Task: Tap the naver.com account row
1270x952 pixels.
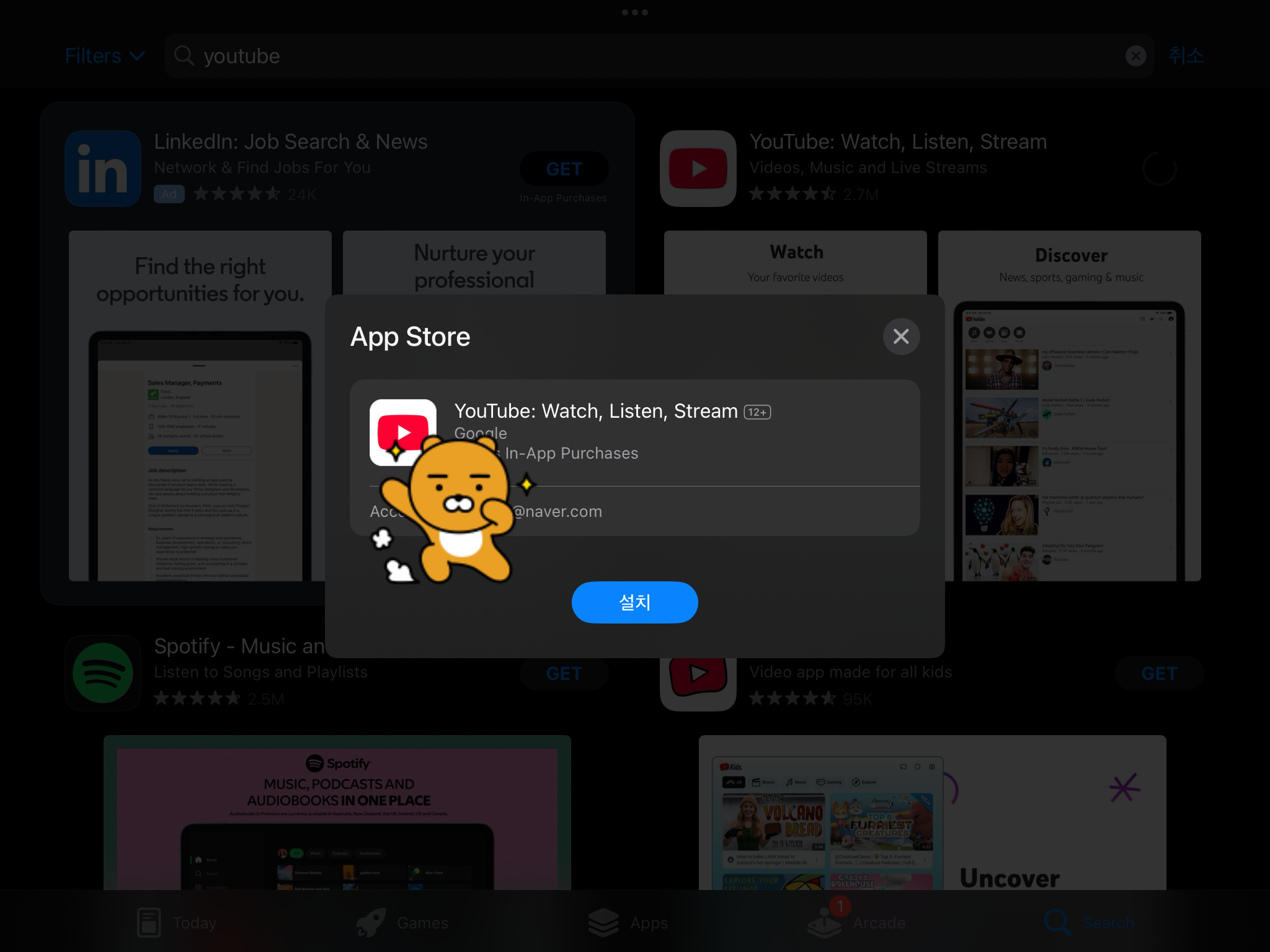Action: [634, 511]
